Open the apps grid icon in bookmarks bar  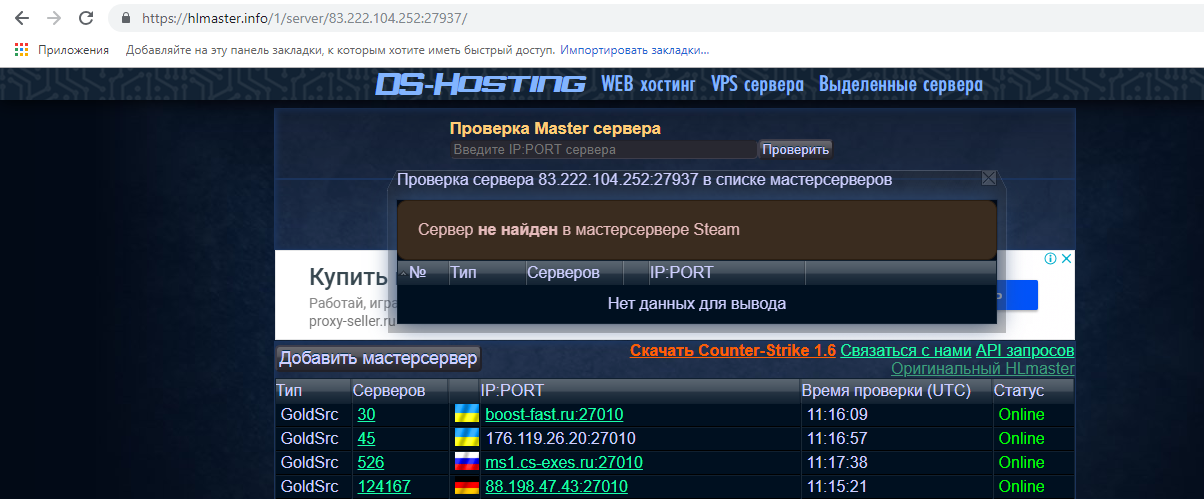click(21, 49)
